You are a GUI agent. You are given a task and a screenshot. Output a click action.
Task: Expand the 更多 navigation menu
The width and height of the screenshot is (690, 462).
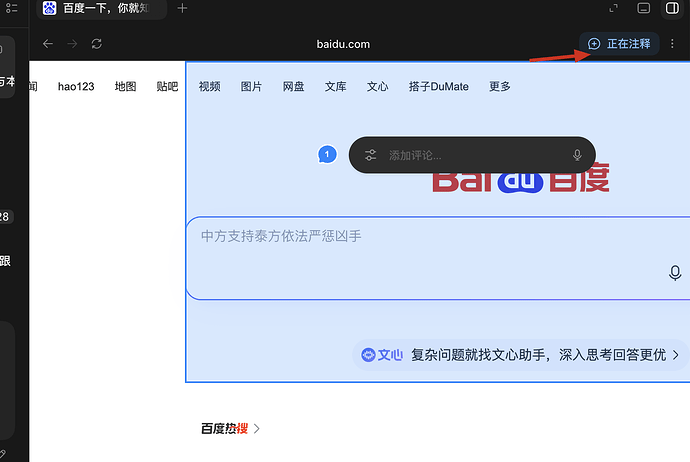click(500, 86)
